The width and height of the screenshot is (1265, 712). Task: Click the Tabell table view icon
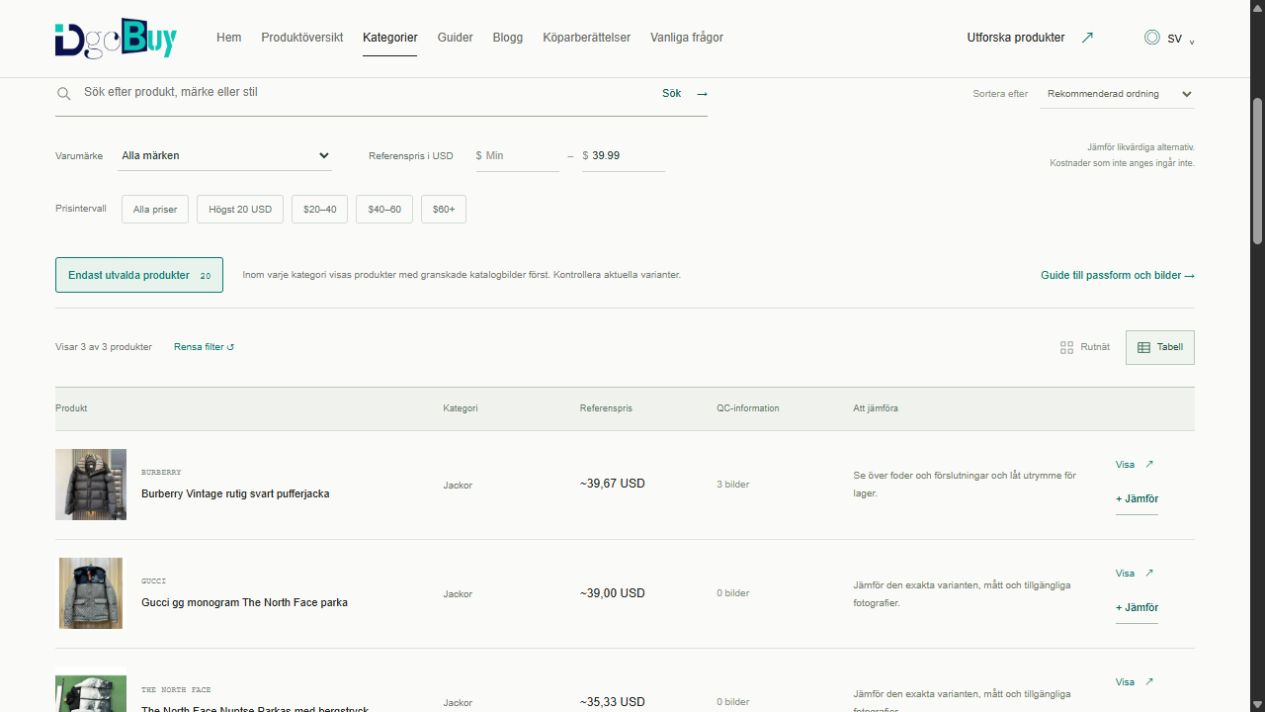pos(1144,347)
